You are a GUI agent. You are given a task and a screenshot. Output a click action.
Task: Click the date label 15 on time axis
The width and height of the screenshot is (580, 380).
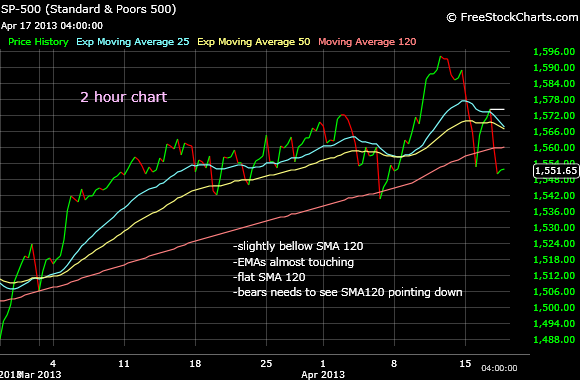pyautogui.click(x=465, y=363)
